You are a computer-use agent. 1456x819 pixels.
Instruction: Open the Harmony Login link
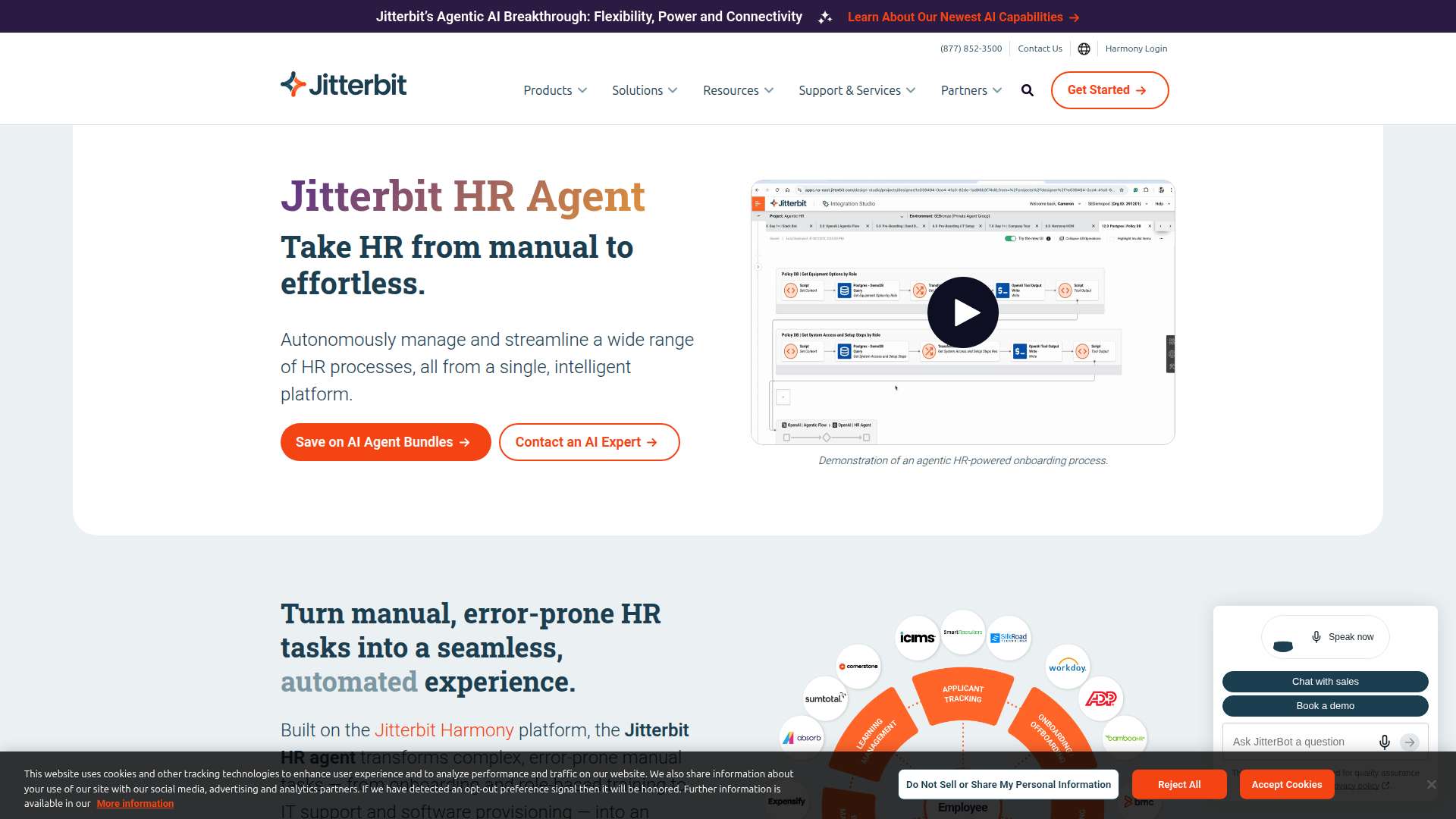[x=1136, y=49]
